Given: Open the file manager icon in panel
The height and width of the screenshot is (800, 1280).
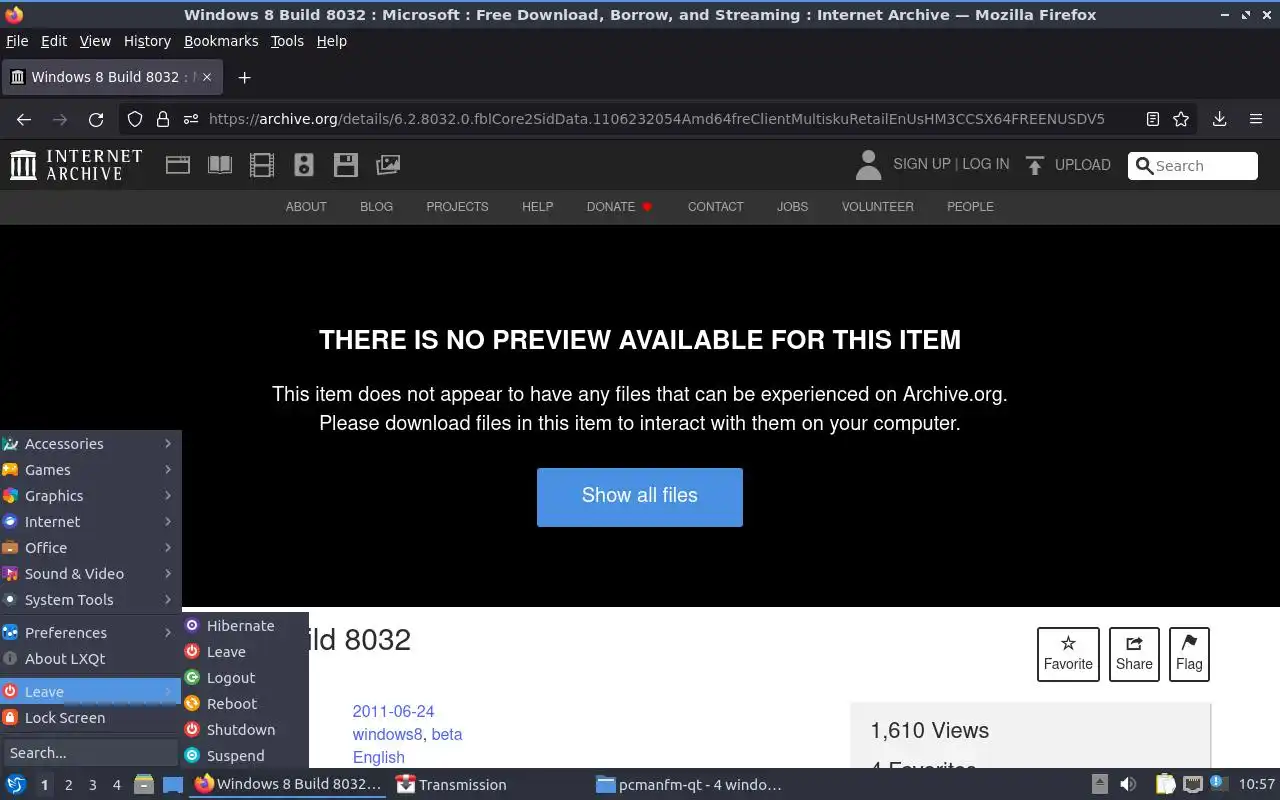Looking at the screenshot, I should point(144,784).
